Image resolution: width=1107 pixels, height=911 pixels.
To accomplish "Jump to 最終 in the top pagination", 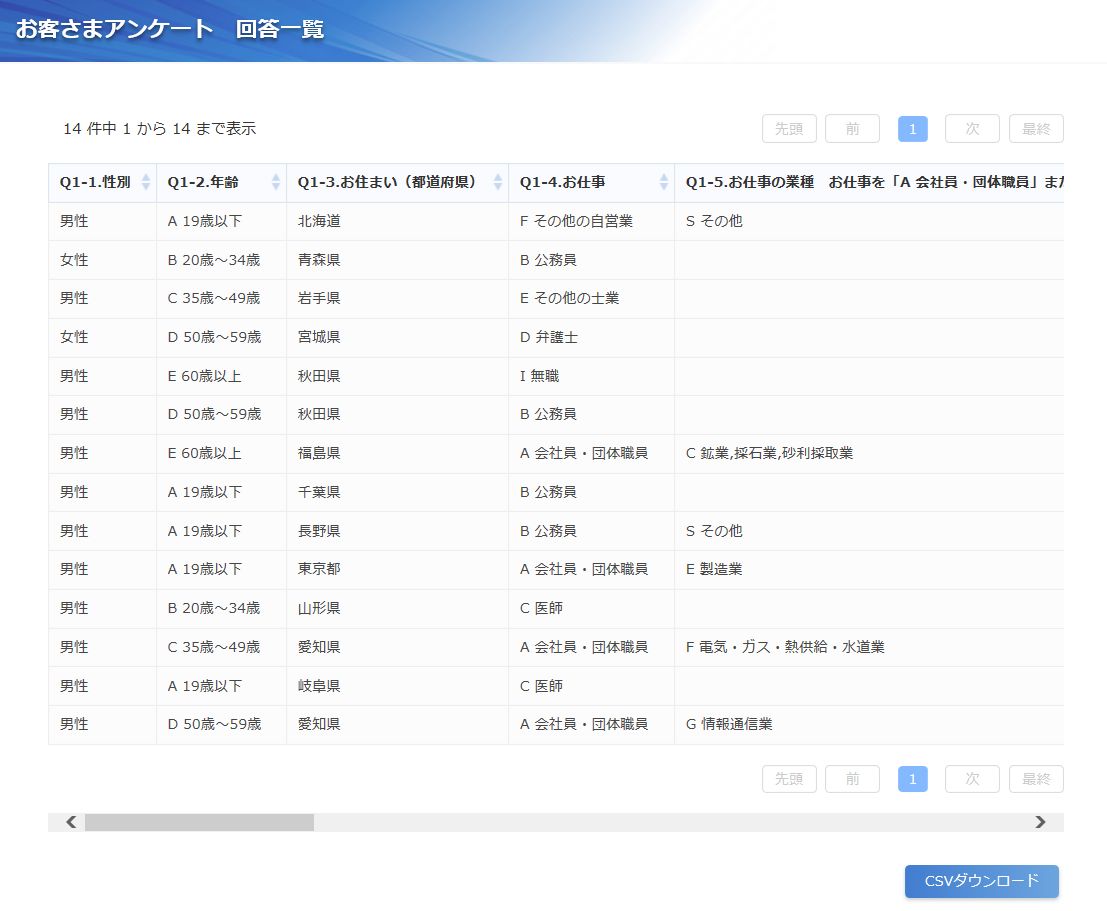I will click(1036, 129).
